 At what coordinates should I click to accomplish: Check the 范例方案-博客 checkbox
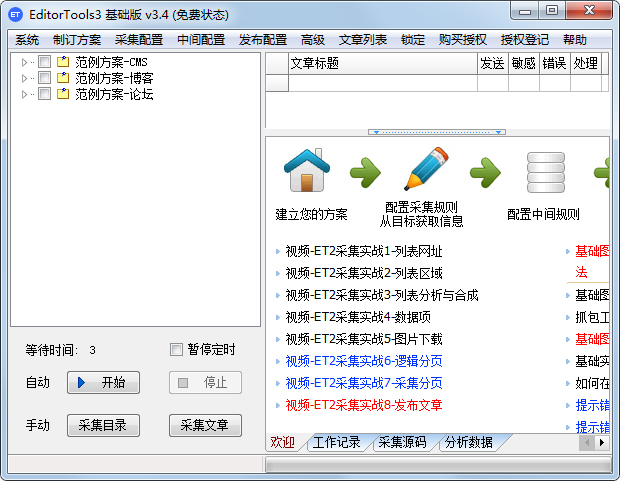44,78
